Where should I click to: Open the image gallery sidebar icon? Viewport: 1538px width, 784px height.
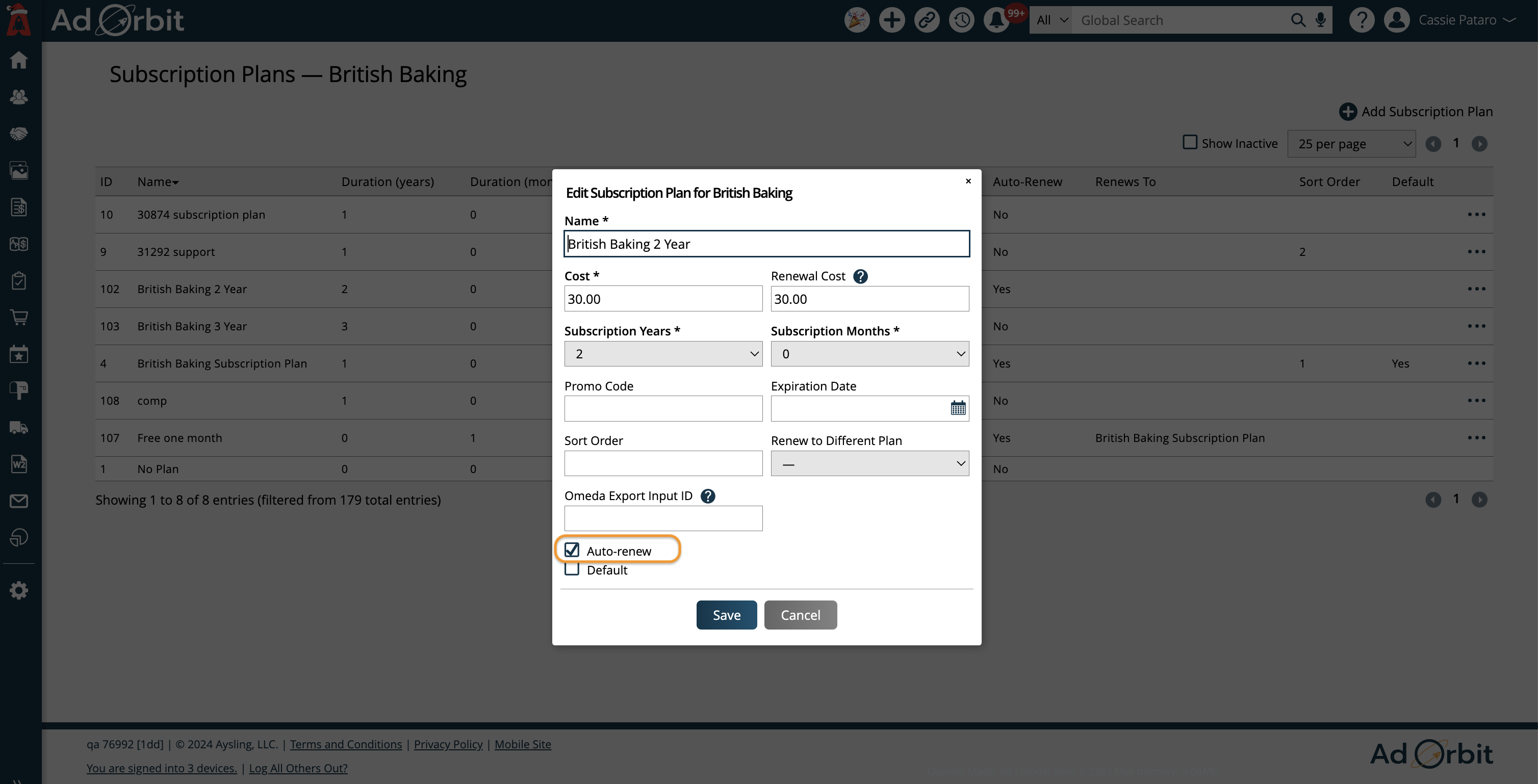18,171
